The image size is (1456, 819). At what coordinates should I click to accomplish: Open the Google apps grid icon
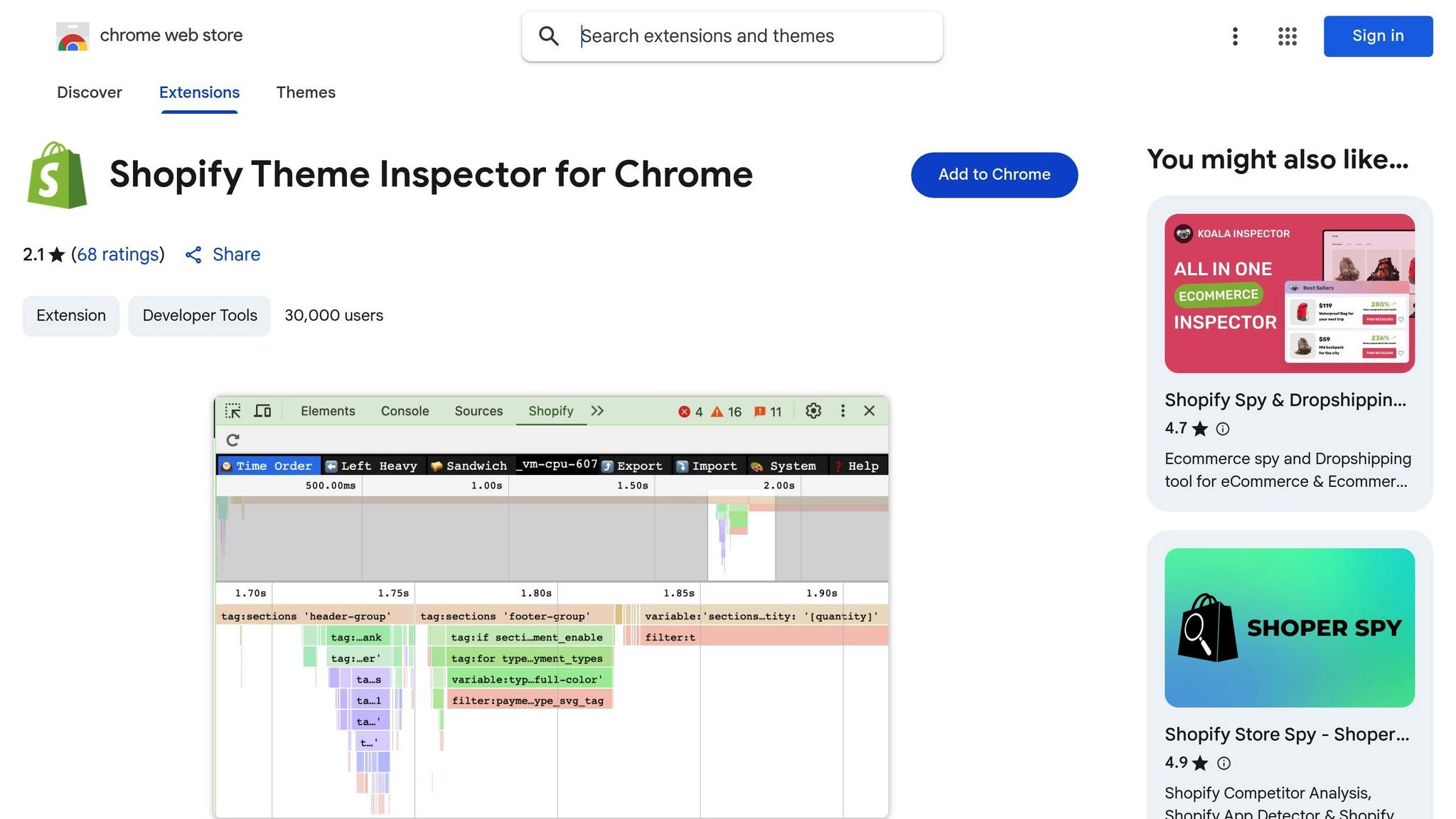[x=1287, y=36]
